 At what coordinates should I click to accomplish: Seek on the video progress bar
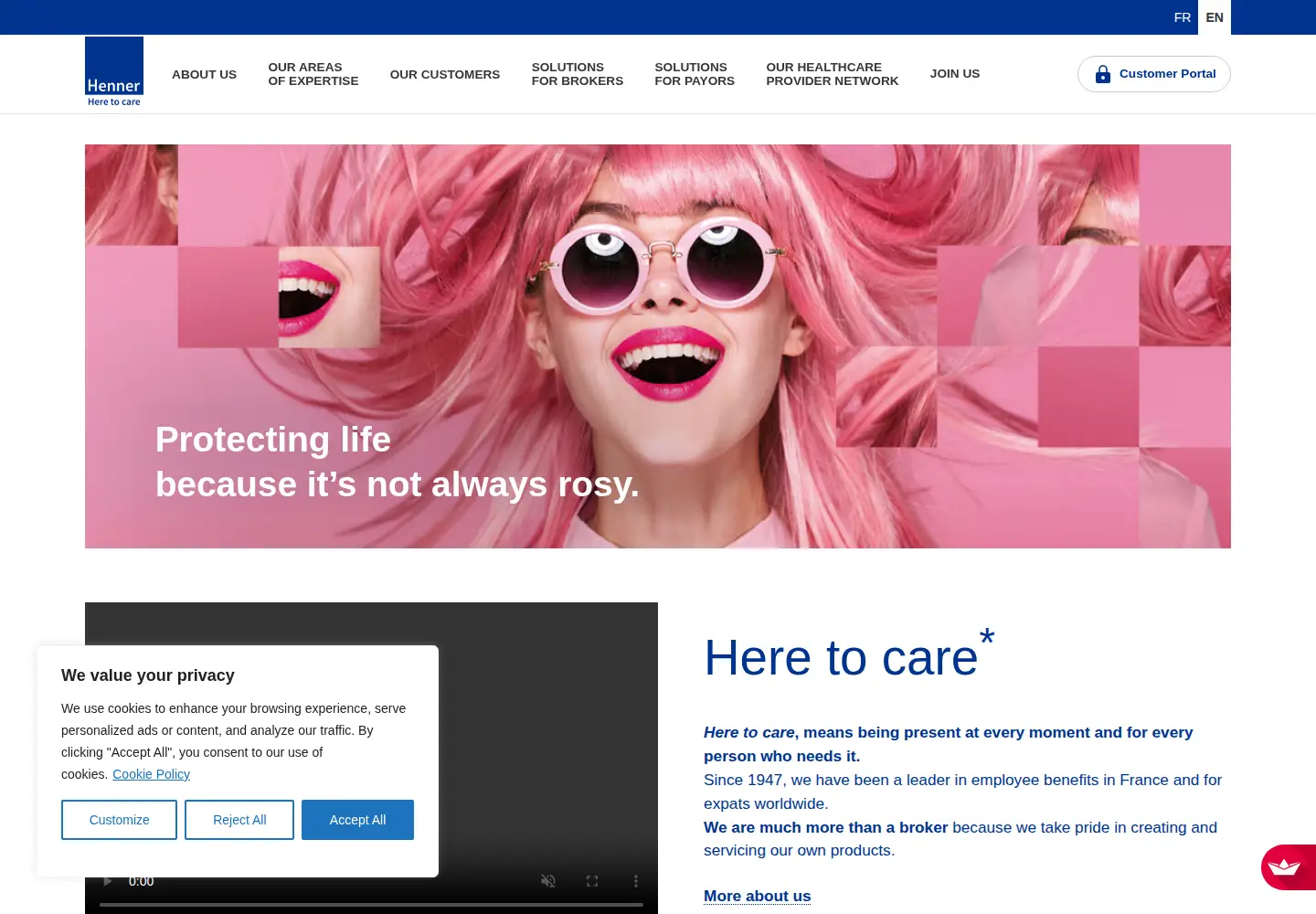[371, 905]
